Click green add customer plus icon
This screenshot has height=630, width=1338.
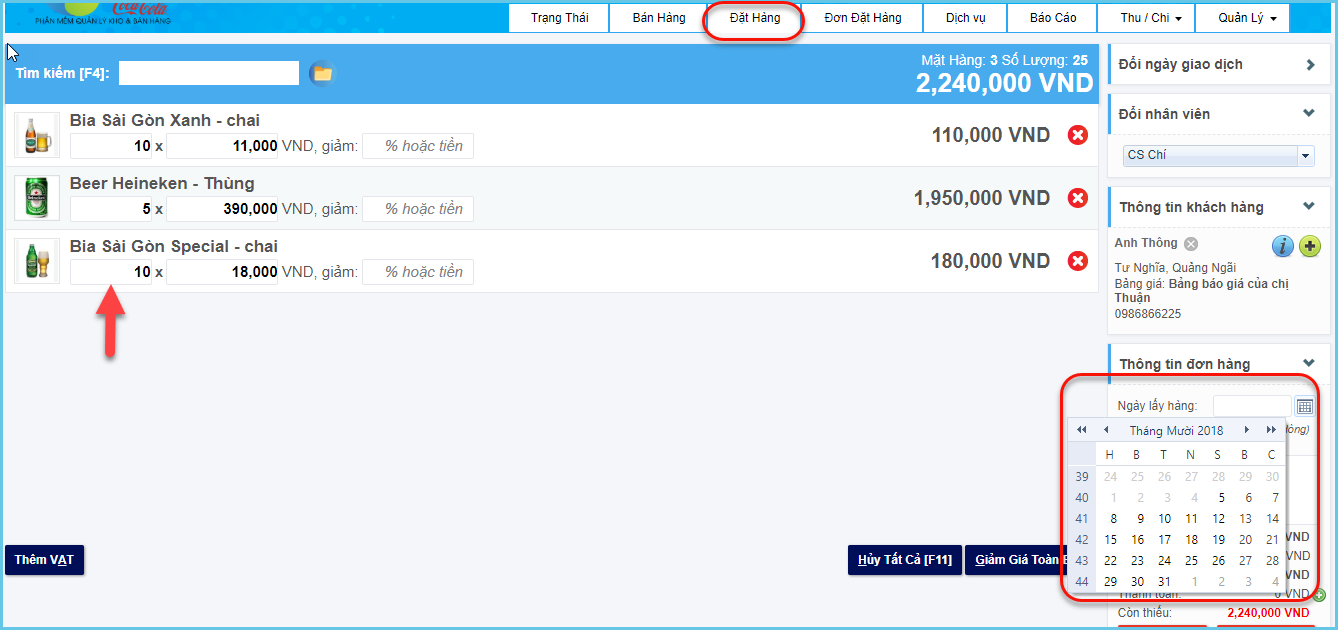(1309, 246)
